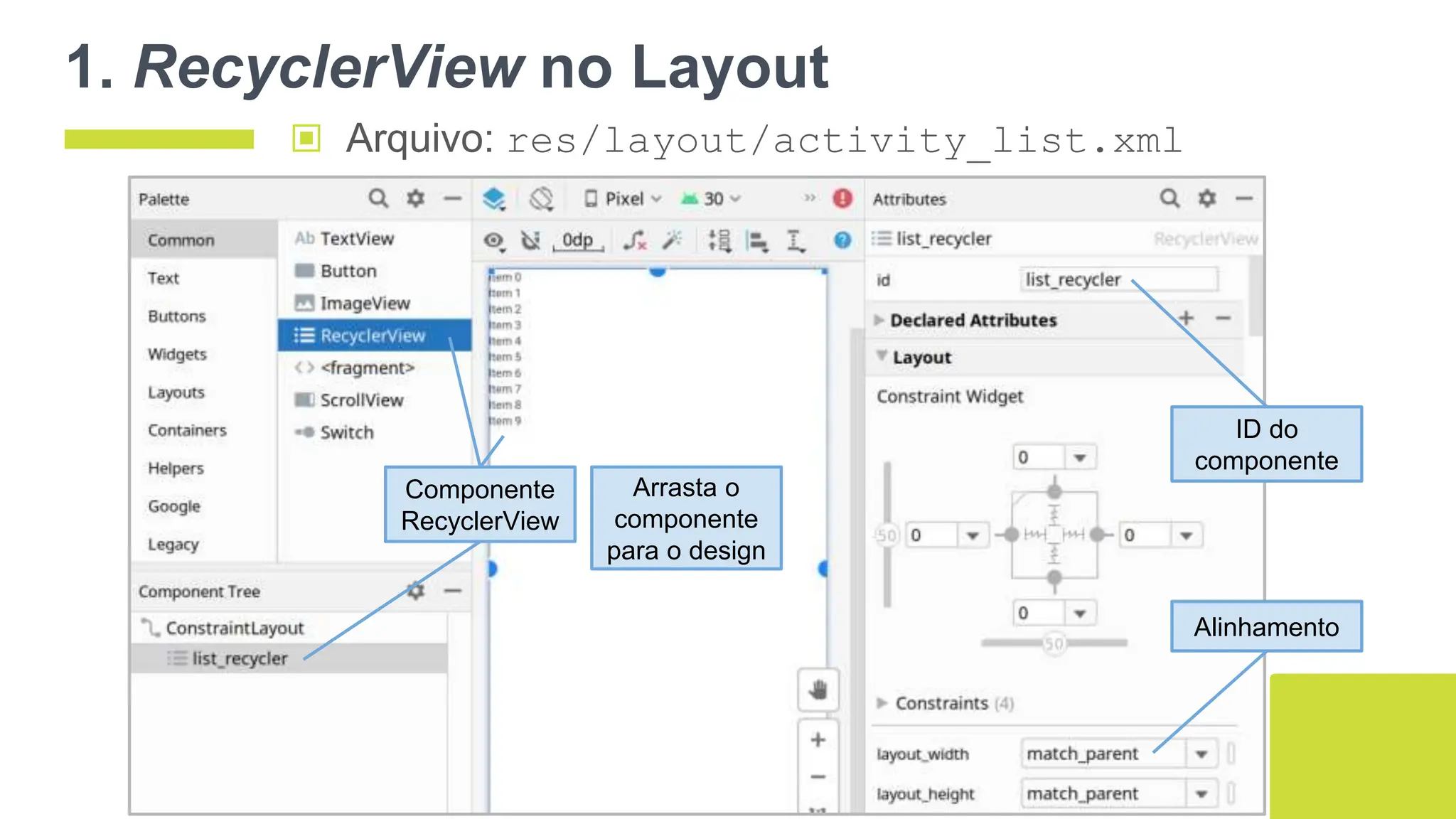Pick the TextView palette item
Viewport: 1456px width, 819px height.
(x=375, y=239)
